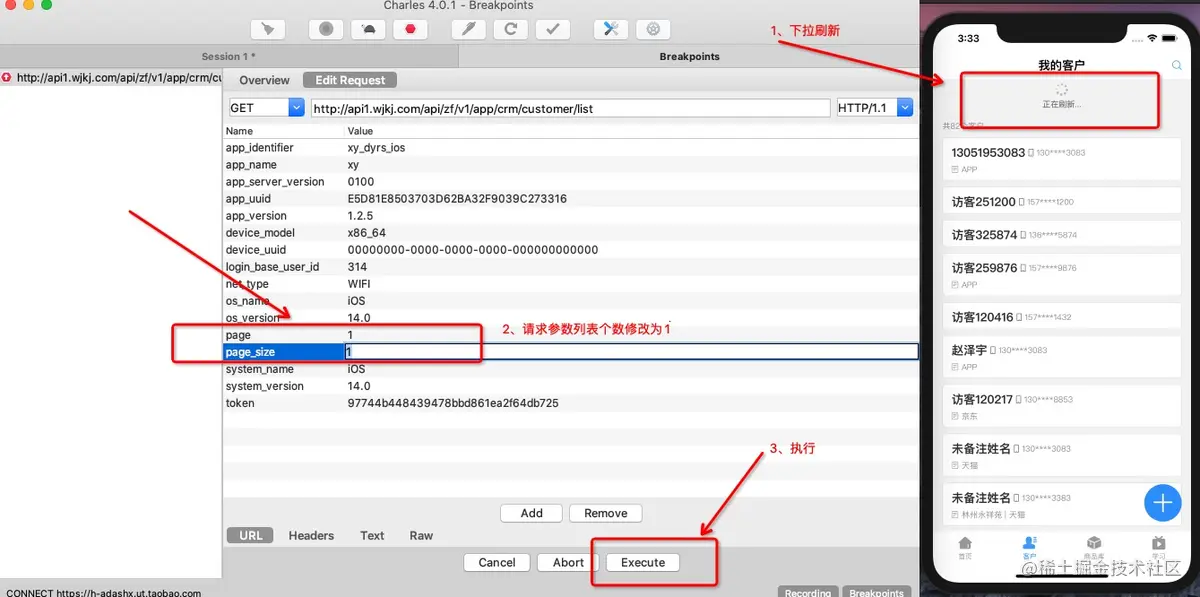
Task: Click the Recording status button
Action: pyautogui.click(x=808, y=592)
